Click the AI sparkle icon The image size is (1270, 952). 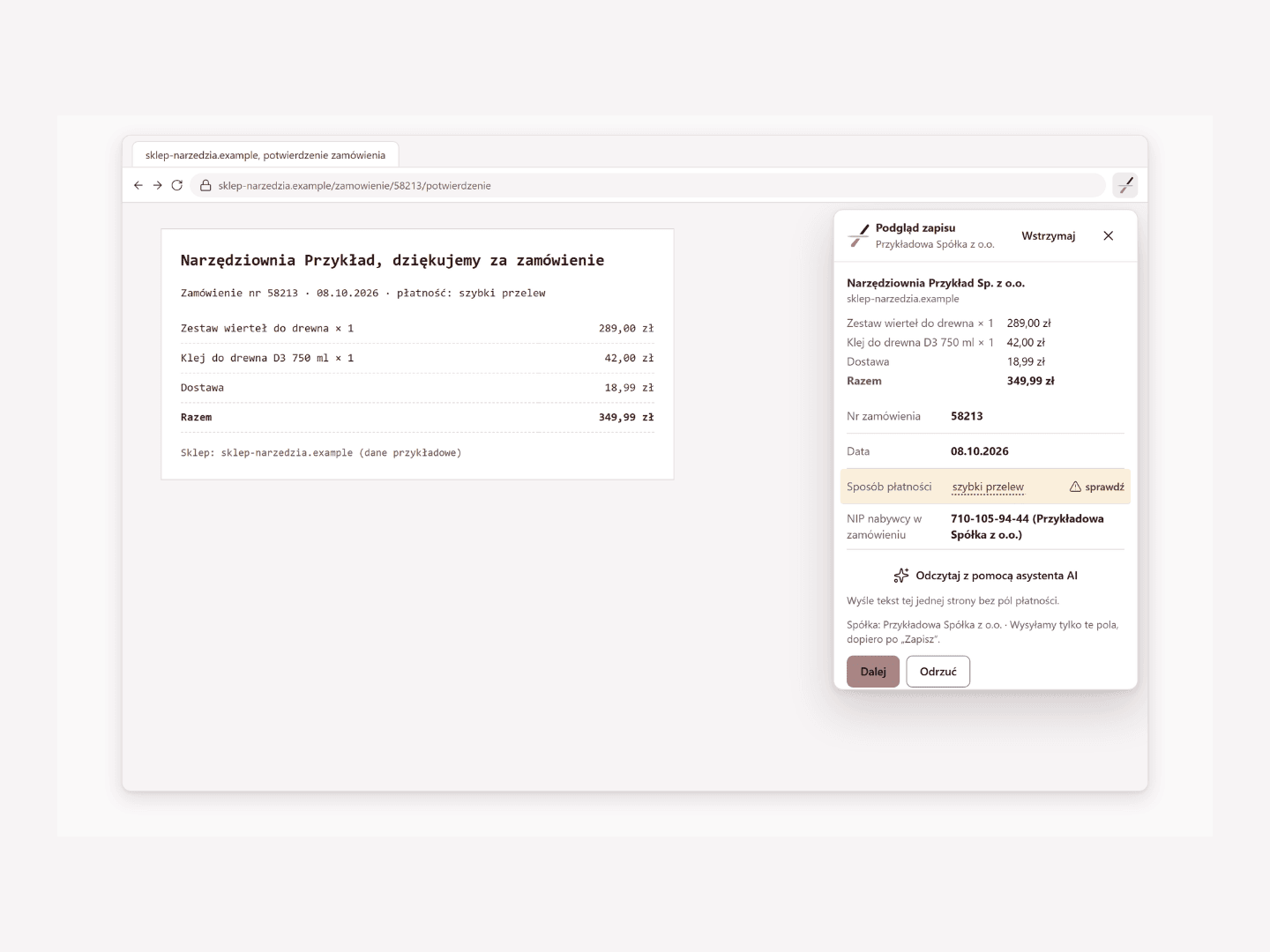click(901, 576)
